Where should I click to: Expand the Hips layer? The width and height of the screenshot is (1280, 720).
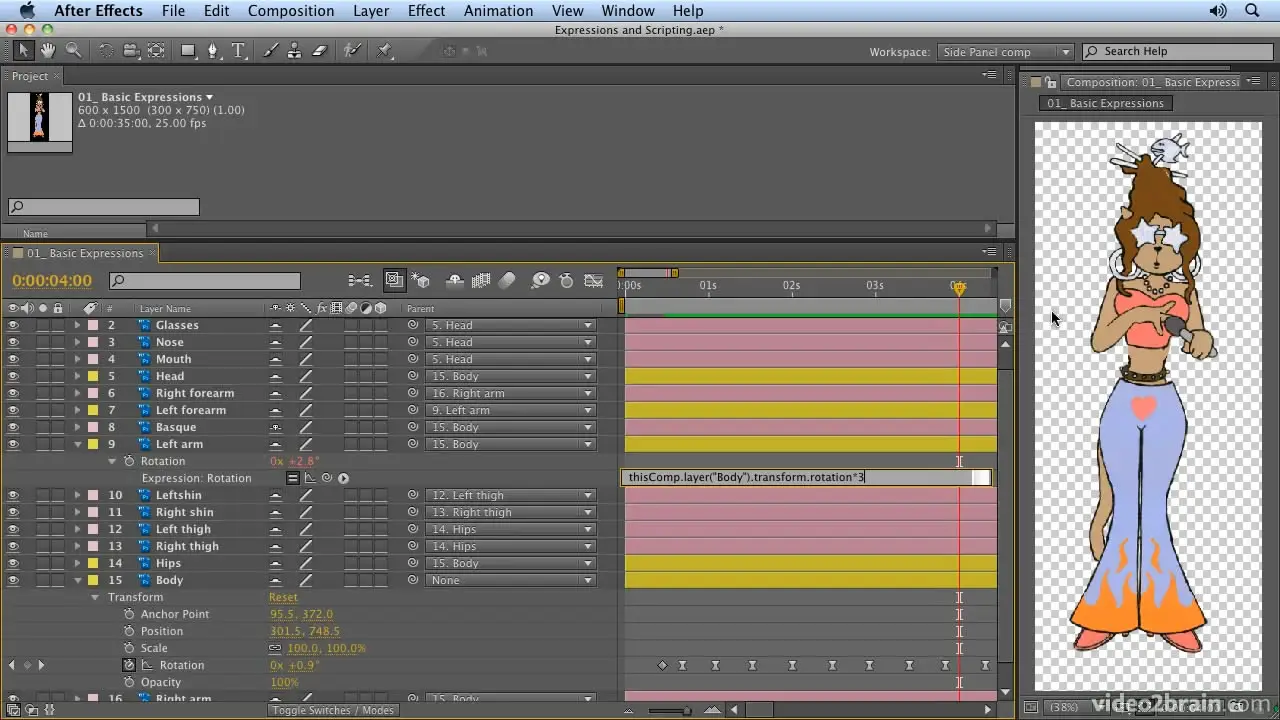click(77, 563)
